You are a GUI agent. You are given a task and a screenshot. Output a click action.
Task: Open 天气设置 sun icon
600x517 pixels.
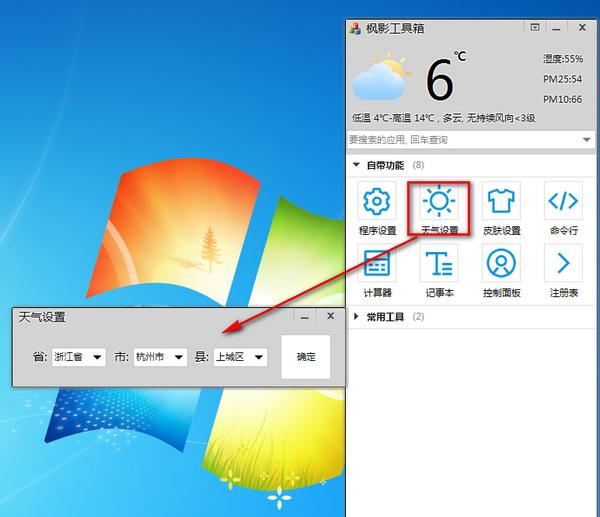click(x=439, y=200)
